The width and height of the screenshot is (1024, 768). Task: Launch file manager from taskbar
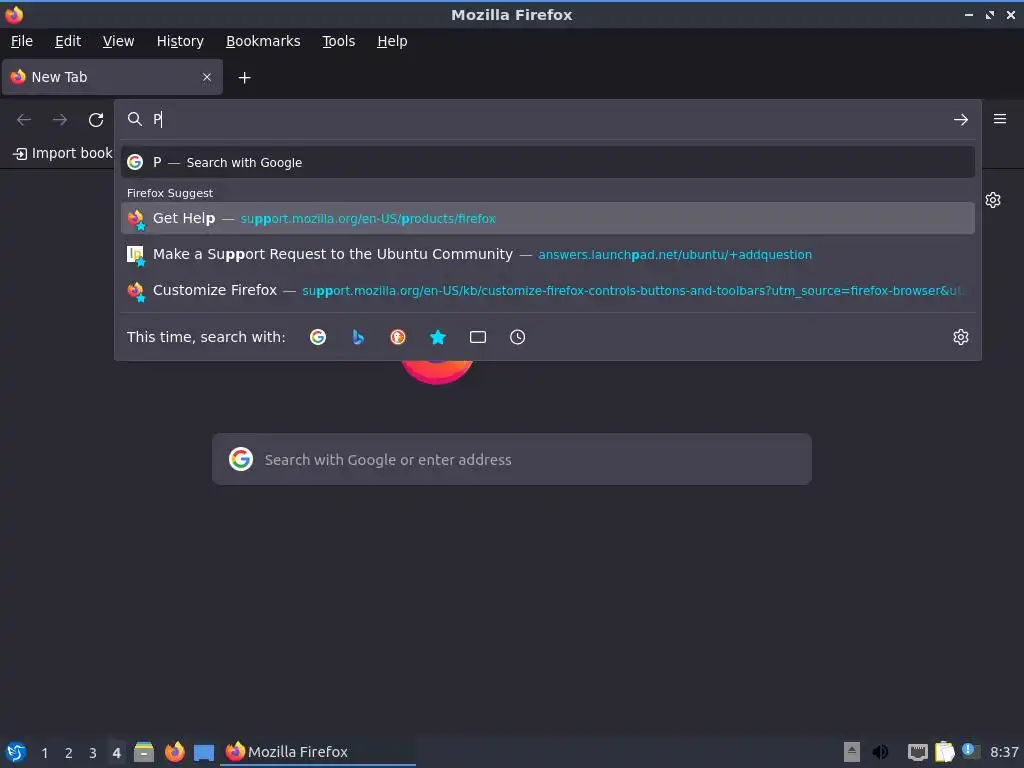[144, 752]
